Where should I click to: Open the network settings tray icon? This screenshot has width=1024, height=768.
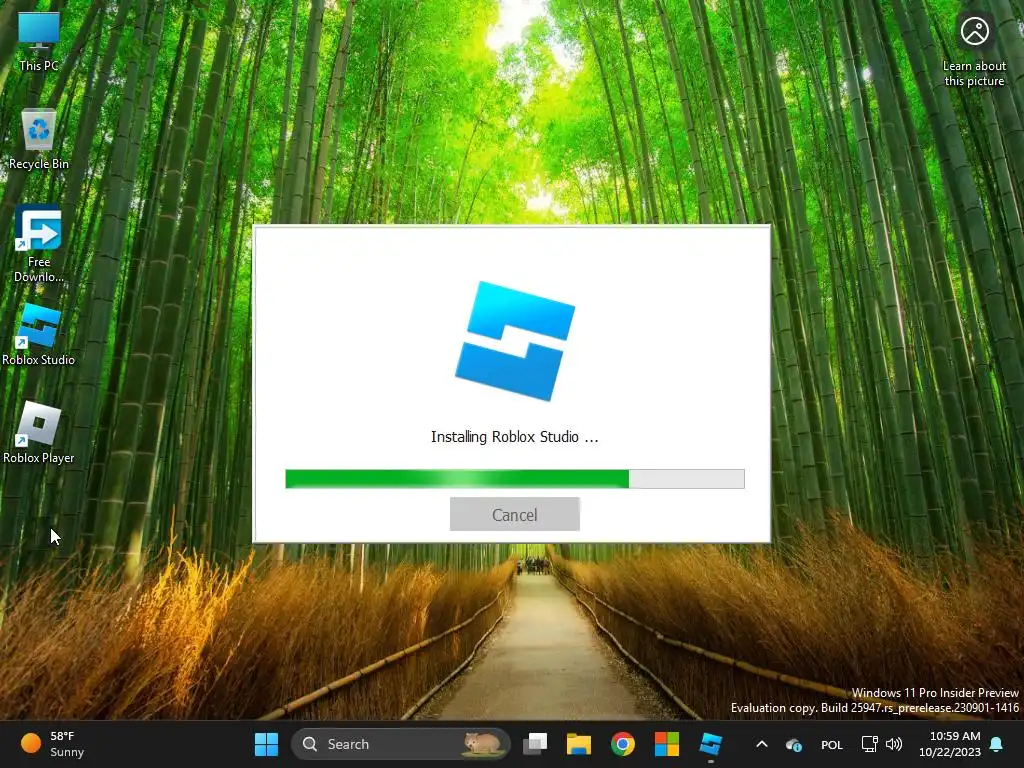pos(869,744)
